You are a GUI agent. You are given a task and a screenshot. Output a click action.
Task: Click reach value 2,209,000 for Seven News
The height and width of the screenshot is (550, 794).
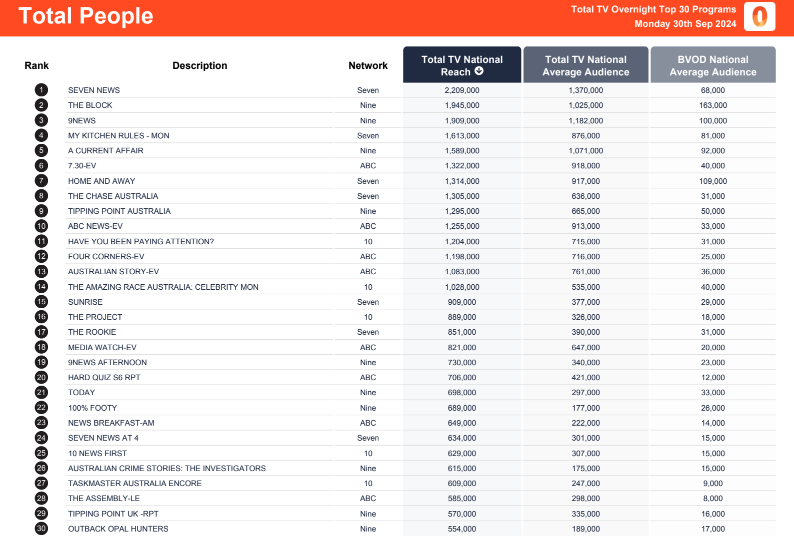(462, 90)
